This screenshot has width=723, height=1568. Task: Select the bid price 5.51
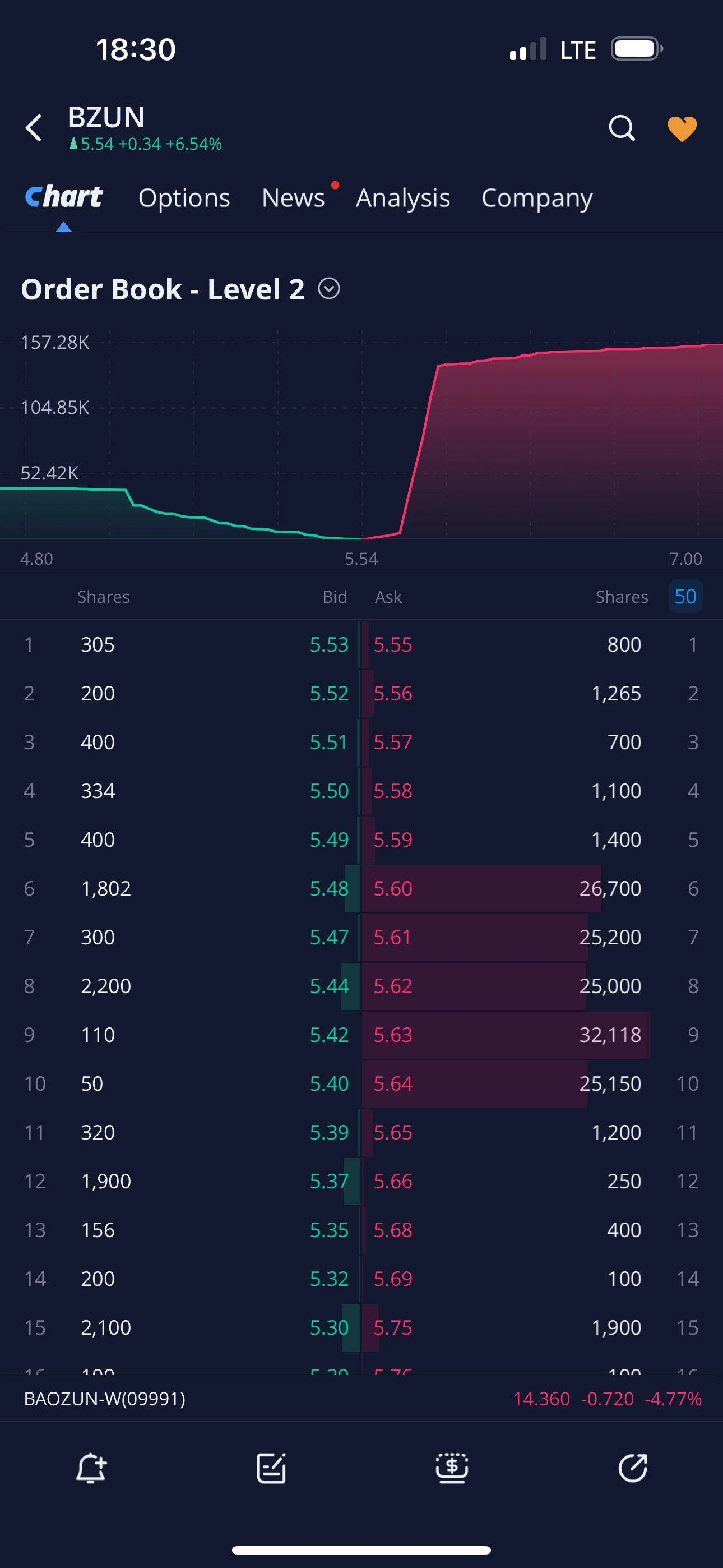[328, 741]
